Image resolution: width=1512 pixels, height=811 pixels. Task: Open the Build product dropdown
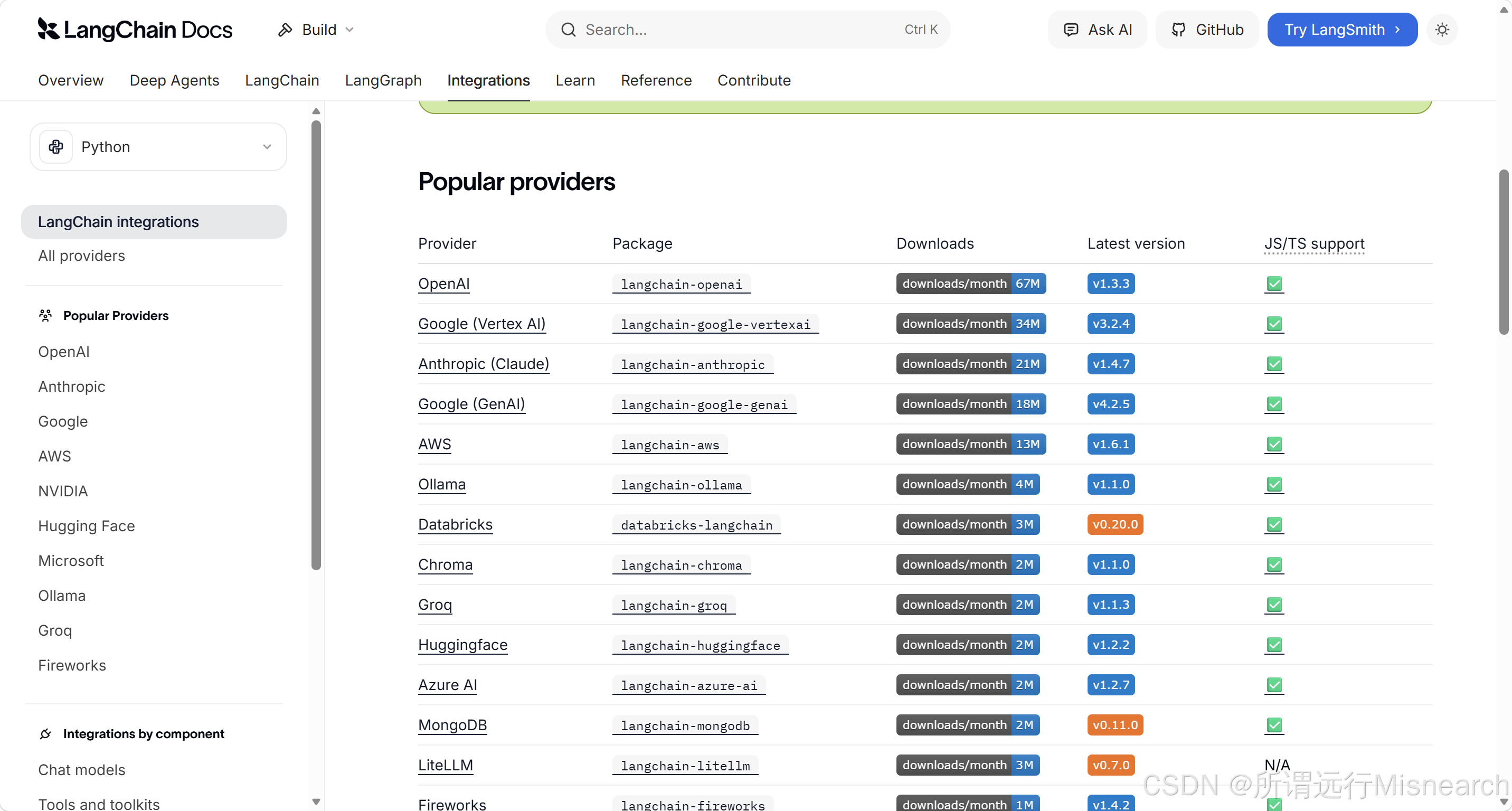[316, 30]
